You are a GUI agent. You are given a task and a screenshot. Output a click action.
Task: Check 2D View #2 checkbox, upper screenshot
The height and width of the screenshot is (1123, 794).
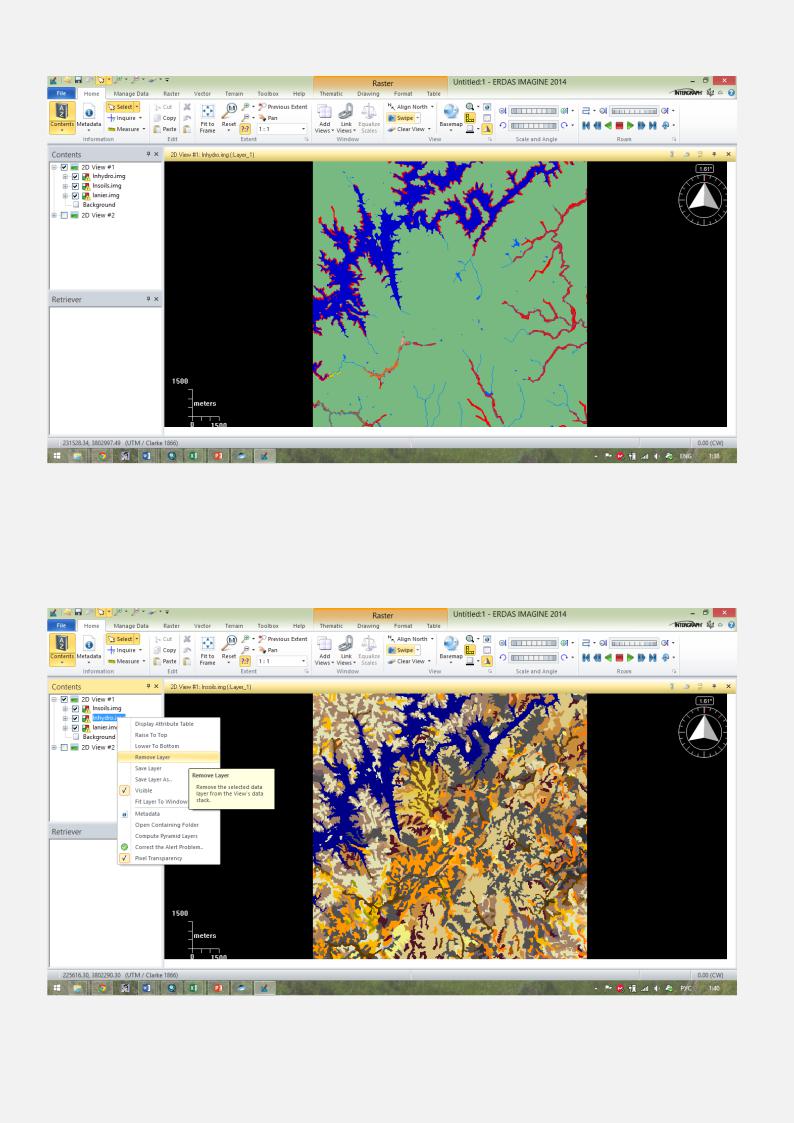coord(64,215)
